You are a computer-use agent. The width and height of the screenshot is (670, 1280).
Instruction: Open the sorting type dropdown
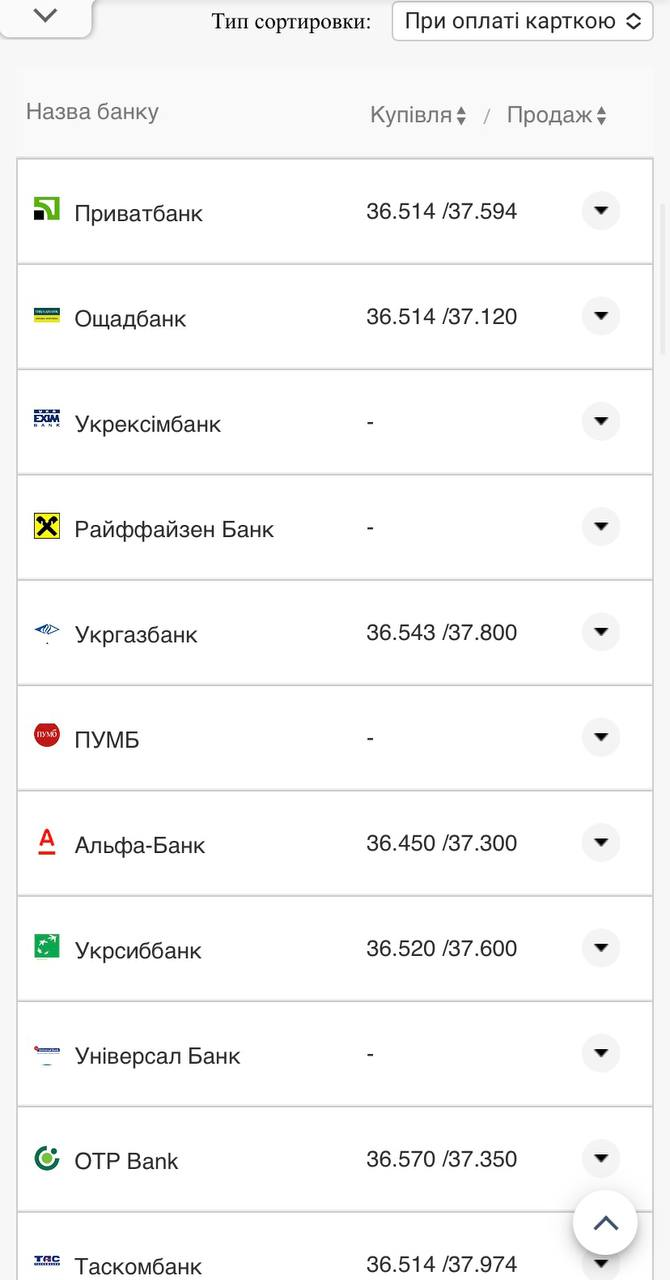tap(522, 21)
